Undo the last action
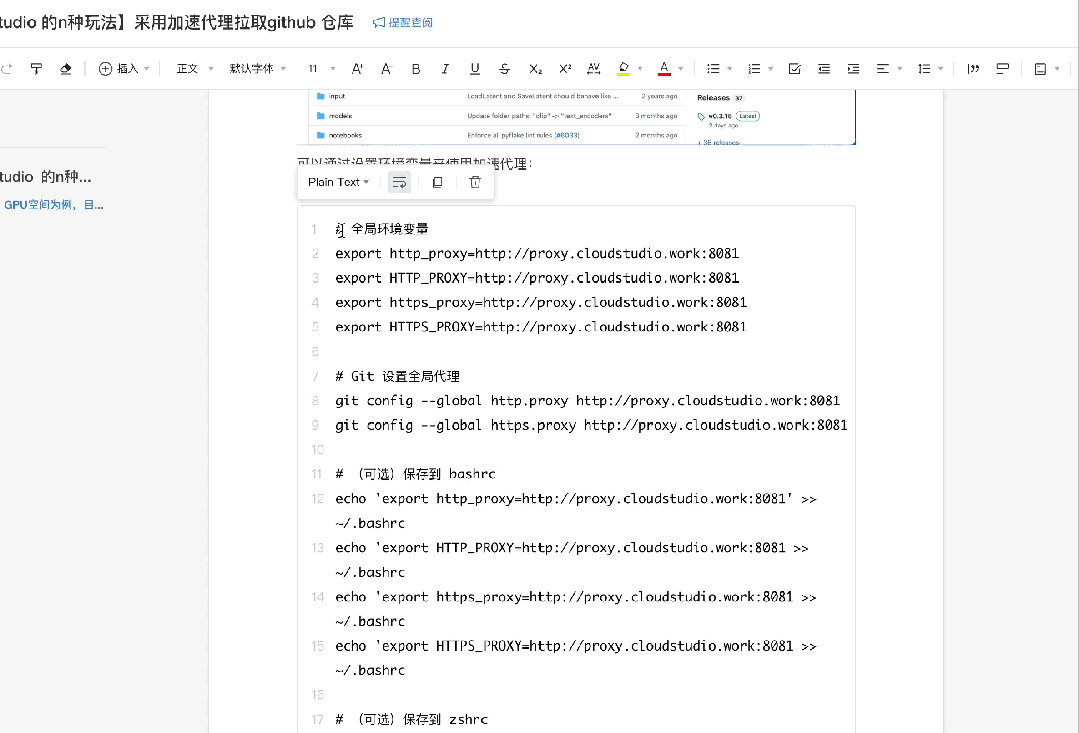The image size is (1079, 733). coord(7,68)
